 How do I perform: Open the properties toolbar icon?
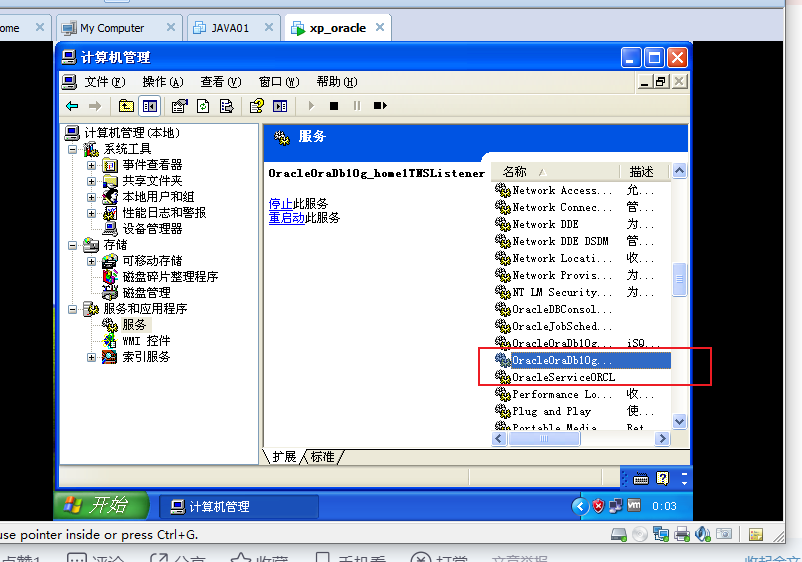tap(180, 106)
